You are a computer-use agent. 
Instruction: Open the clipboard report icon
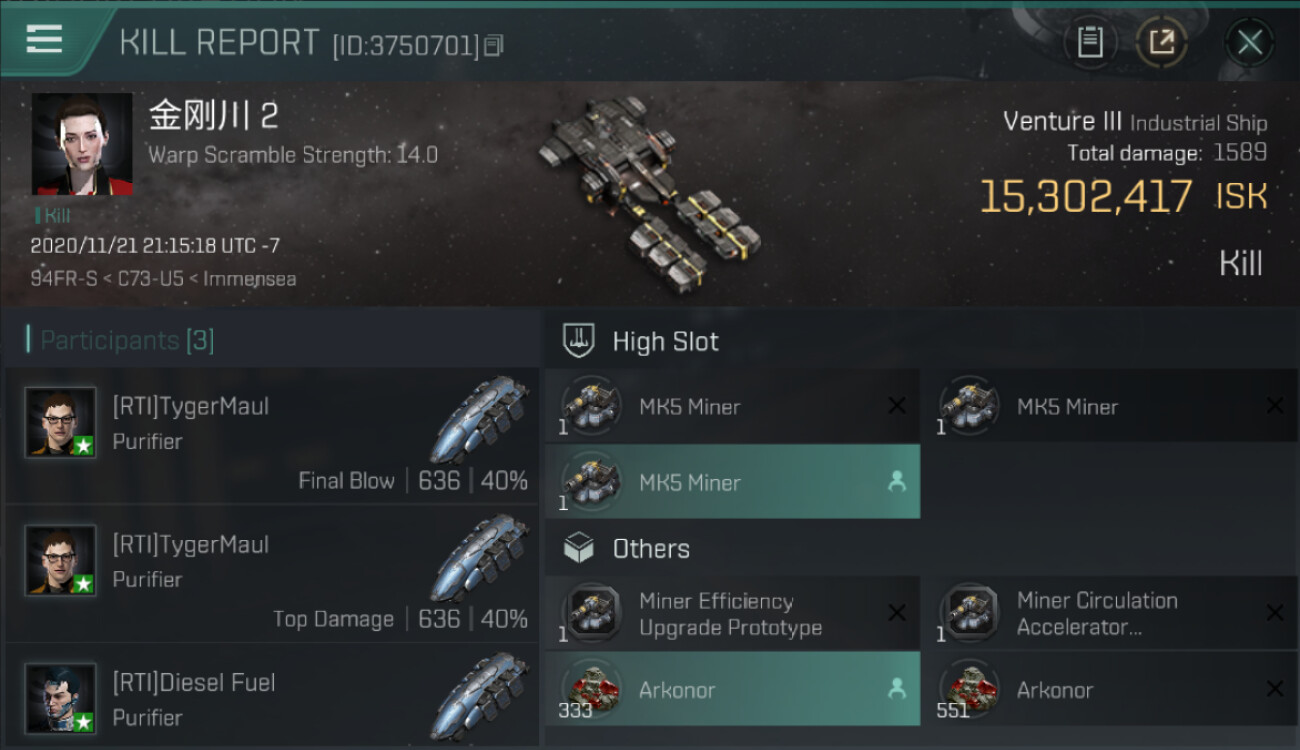pyautogui.click(x=1090, y=43)
